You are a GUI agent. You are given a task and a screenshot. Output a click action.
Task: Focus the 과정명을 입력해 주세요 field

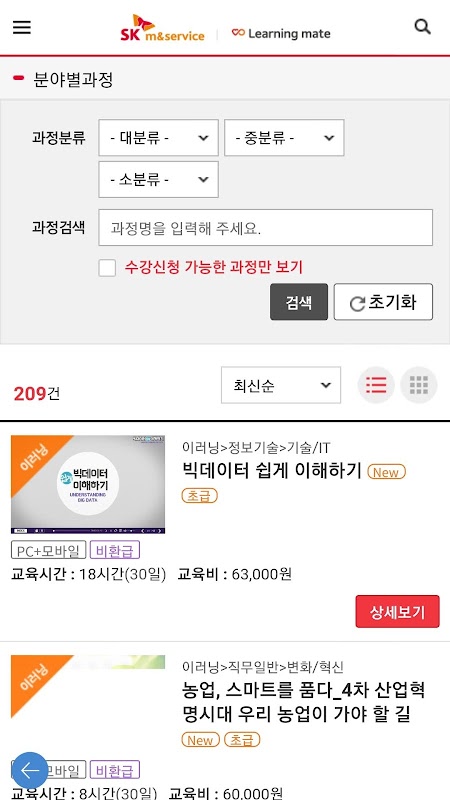pos(266,228)
